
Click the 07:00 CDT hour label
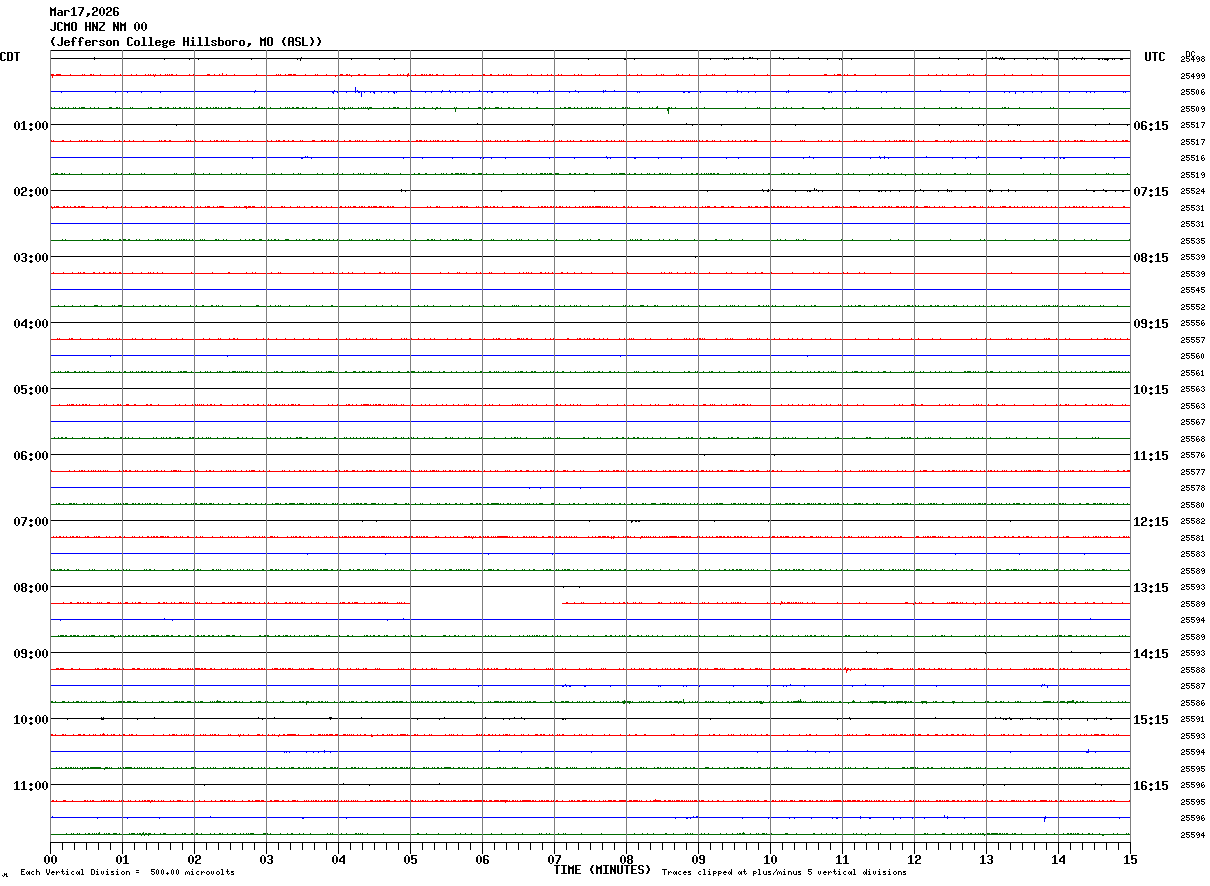pos(31,521)
